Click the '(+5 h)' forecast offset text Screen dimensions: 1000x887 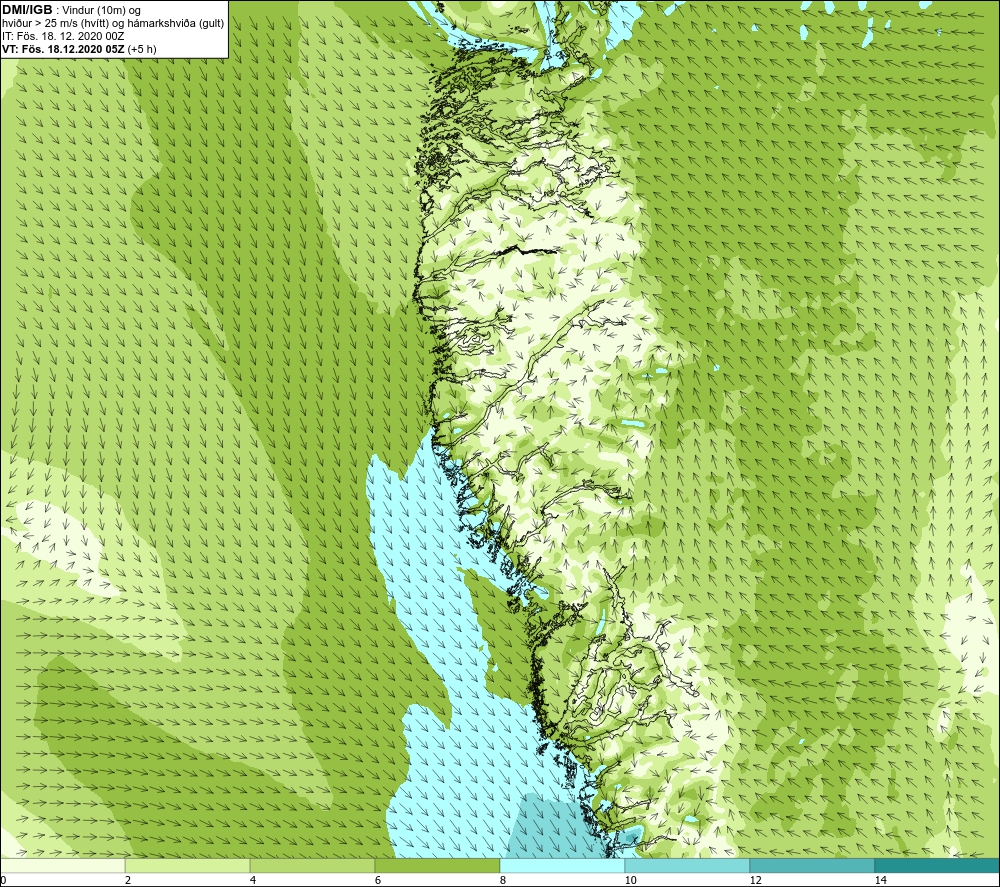[x=142, y=49]
